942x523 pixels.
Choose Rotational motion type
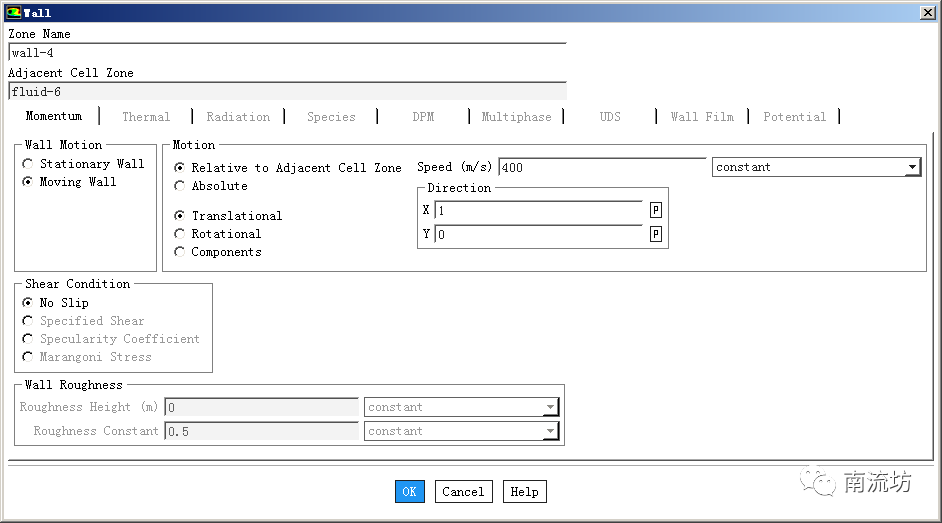pyautogui.click(x=180, y=234)
